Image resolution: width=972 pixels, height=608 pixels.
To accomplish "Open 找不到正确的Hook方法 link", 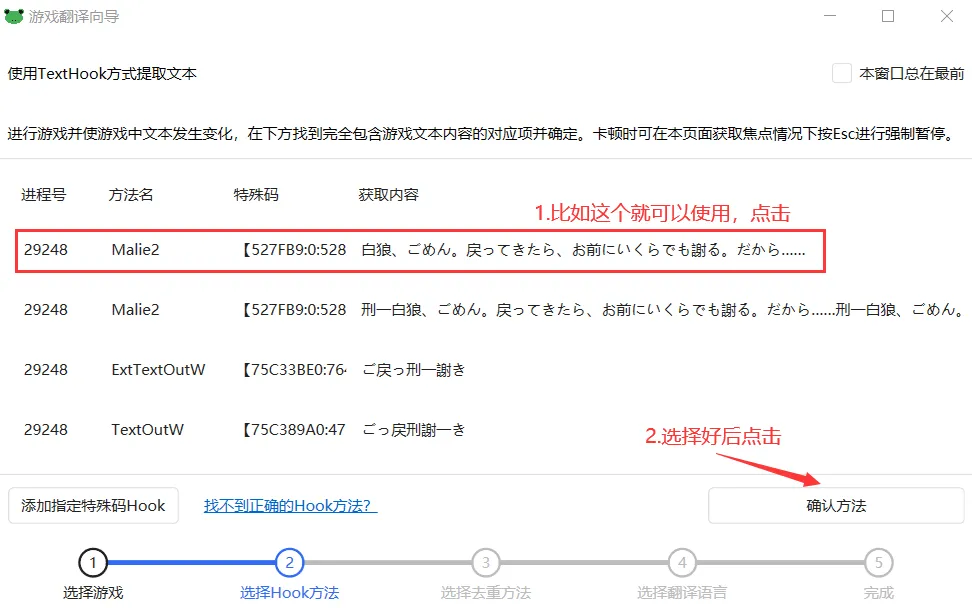I will (290, 505).
